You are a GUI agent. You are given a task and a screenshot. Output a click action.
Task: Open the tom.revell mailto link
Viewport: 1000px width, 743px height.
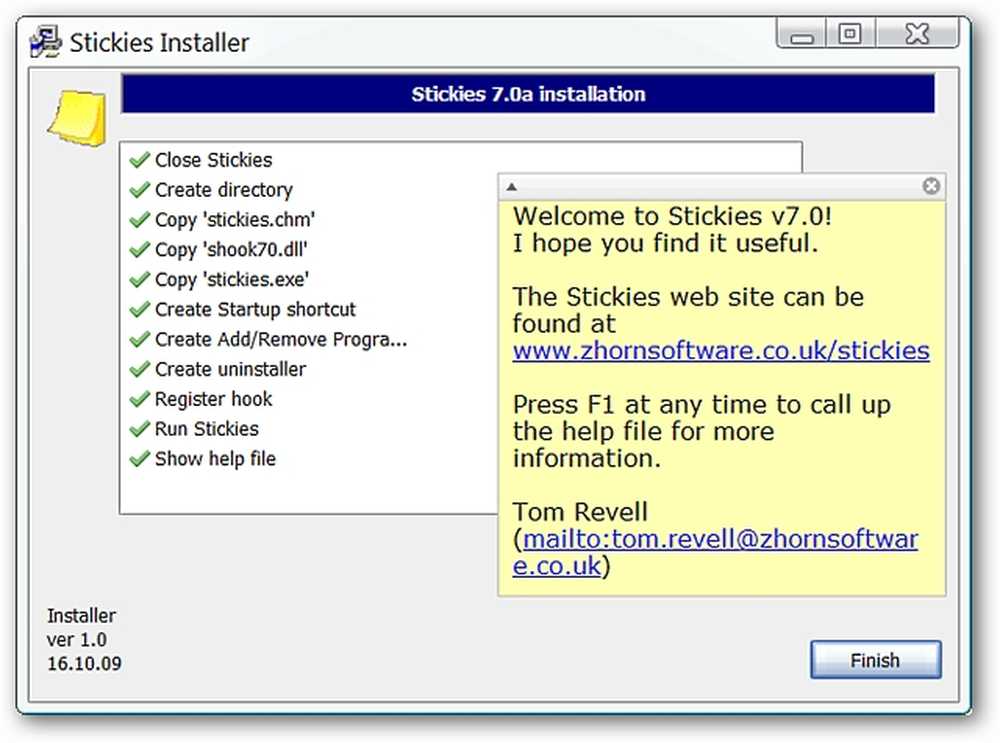point(716,552)
